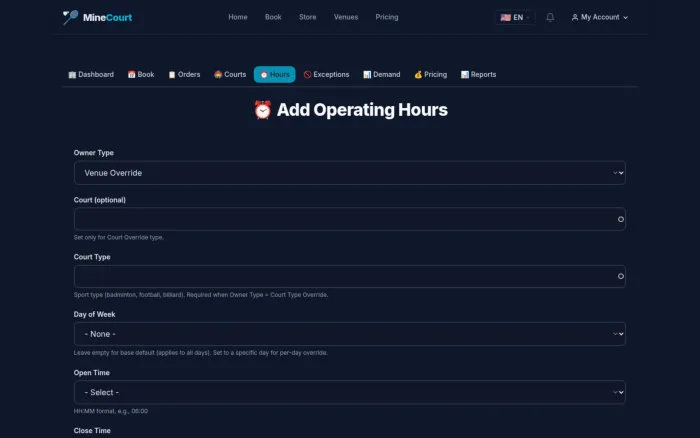The image size is (700, 438).
Task: Click the 'Set only for Court Override type.' hint
Action: (119, 238)
